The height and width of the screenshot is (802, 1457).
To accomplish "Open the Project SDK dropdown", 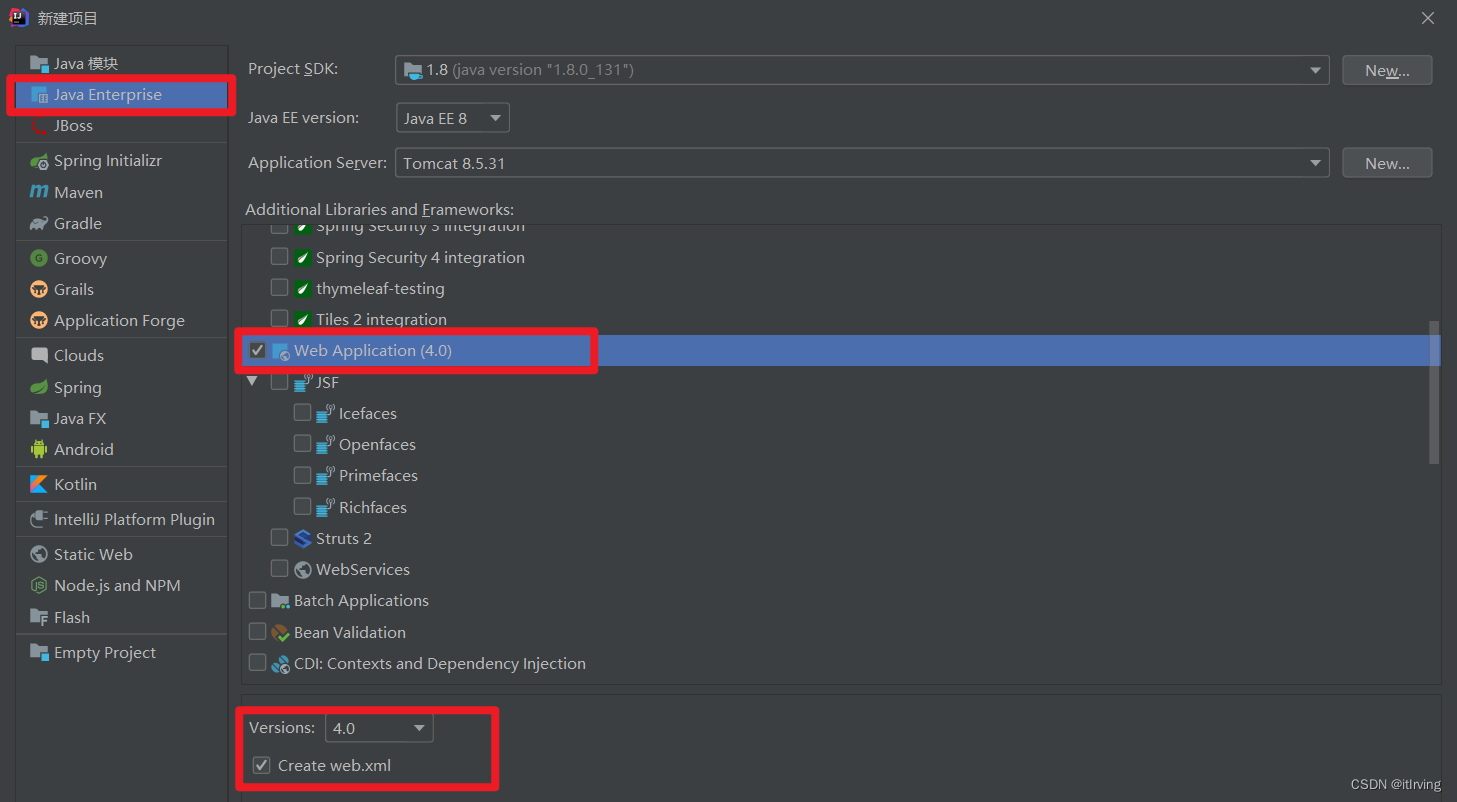I will click(862, 70).
